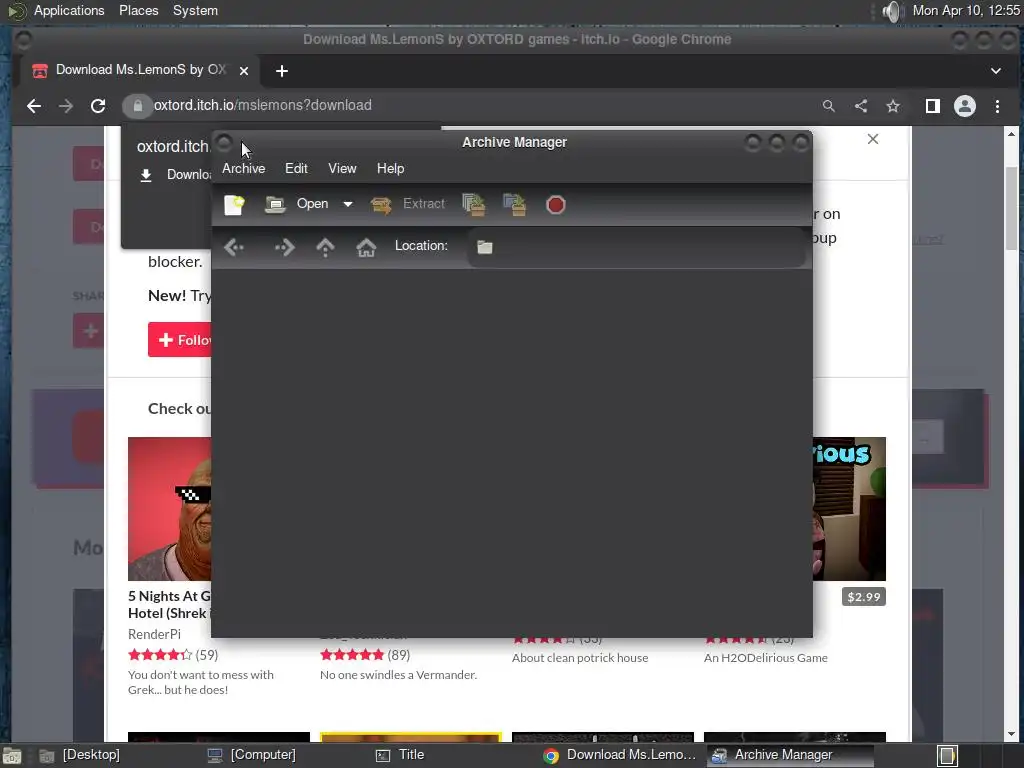This screenshot has height=768, width=1024.
Task: Open the Chrome profile avatar
Action: coord(965,106)
